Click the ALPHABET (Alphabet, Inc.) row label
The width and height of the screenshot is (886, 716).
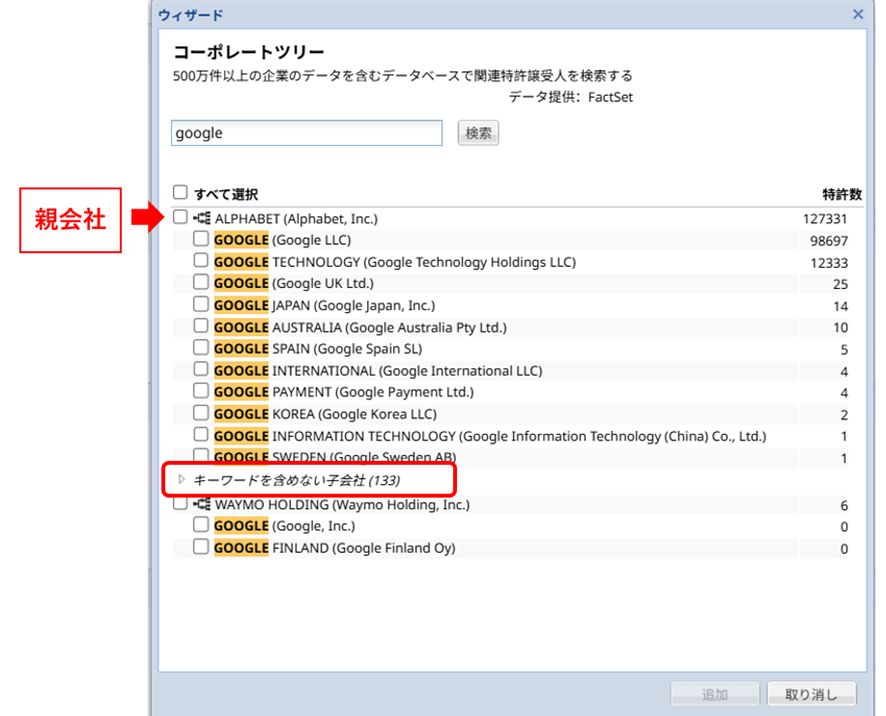point(296,219)
